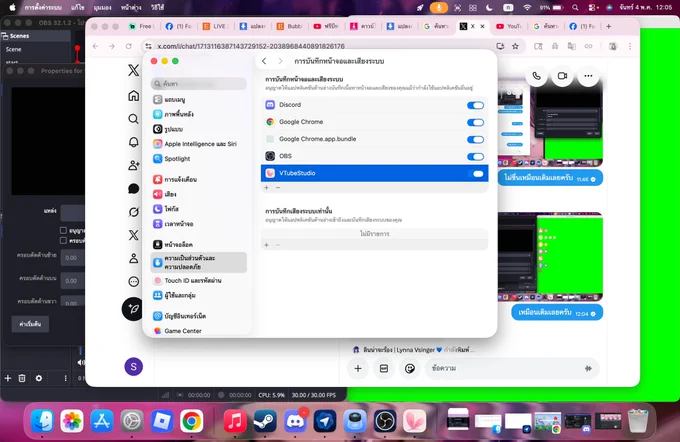The height and width of the screenshot is (442, 680).
Task: Open X messages chat icon
Action: click(134, 188)
